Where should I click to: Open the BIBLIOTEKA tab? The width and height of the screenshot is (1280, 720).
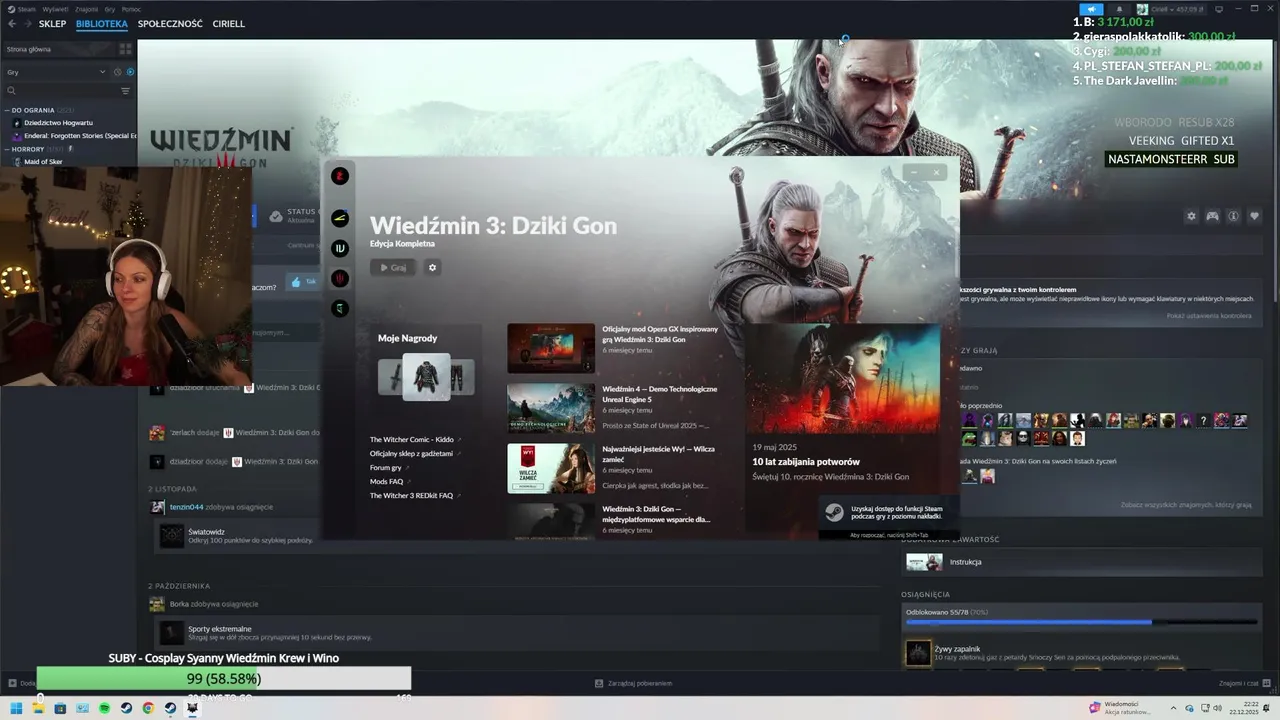tap(102, 24)
